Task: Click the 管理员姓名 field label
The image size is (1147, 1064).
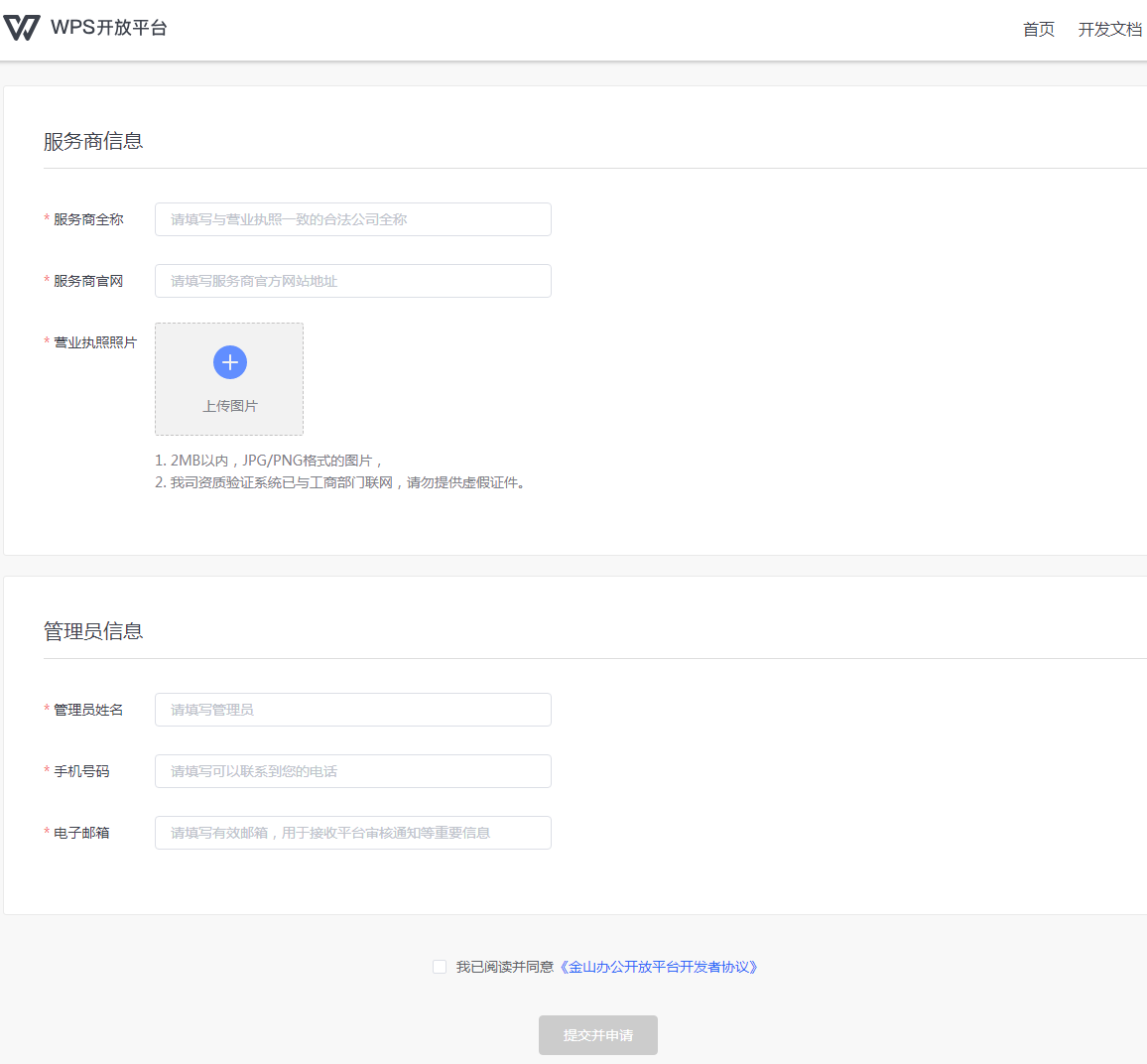Action: [88, 710]
